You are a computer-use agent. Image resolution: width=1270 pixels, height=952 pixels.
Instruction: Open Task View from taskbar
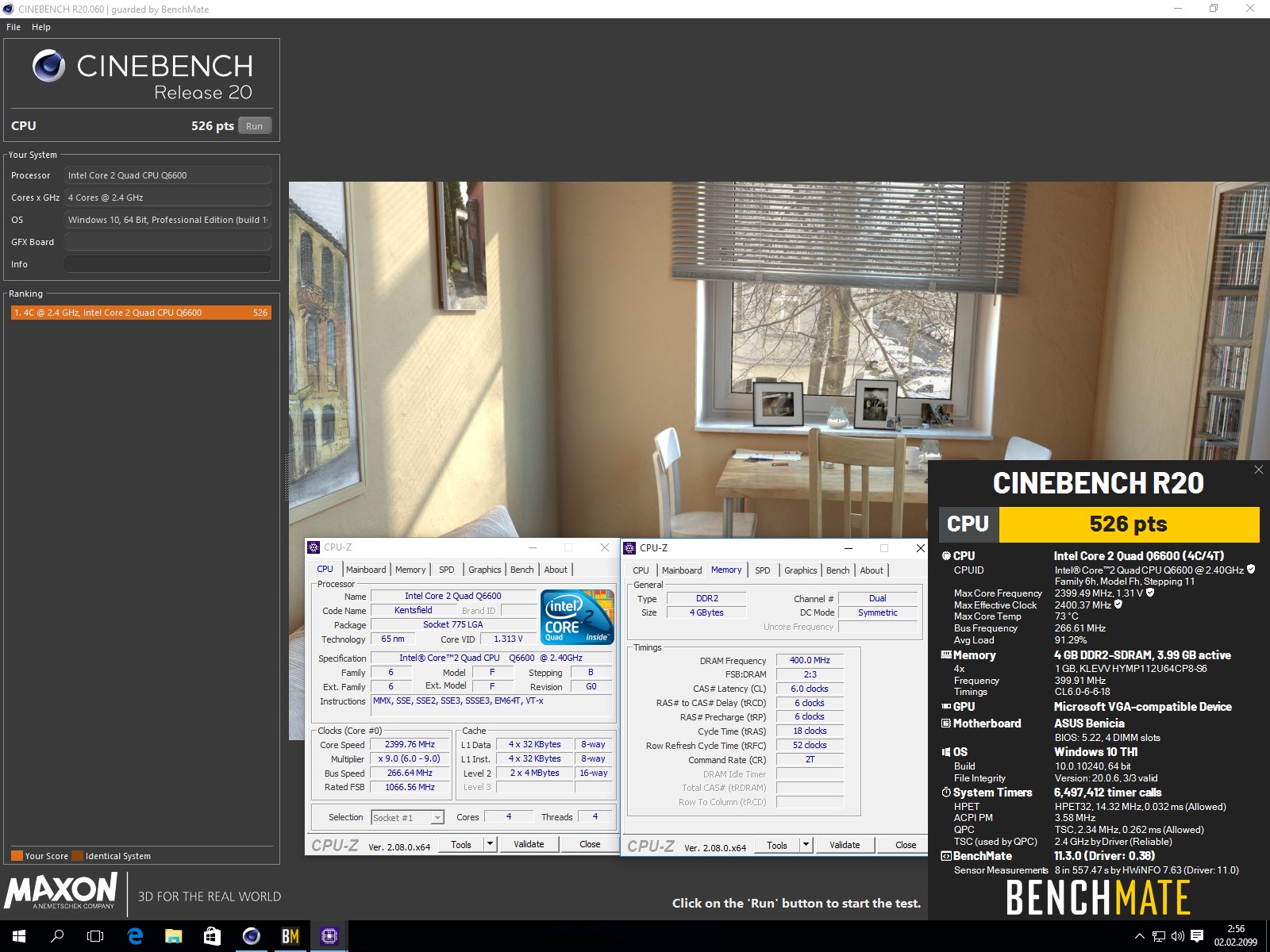coord(95,936)
